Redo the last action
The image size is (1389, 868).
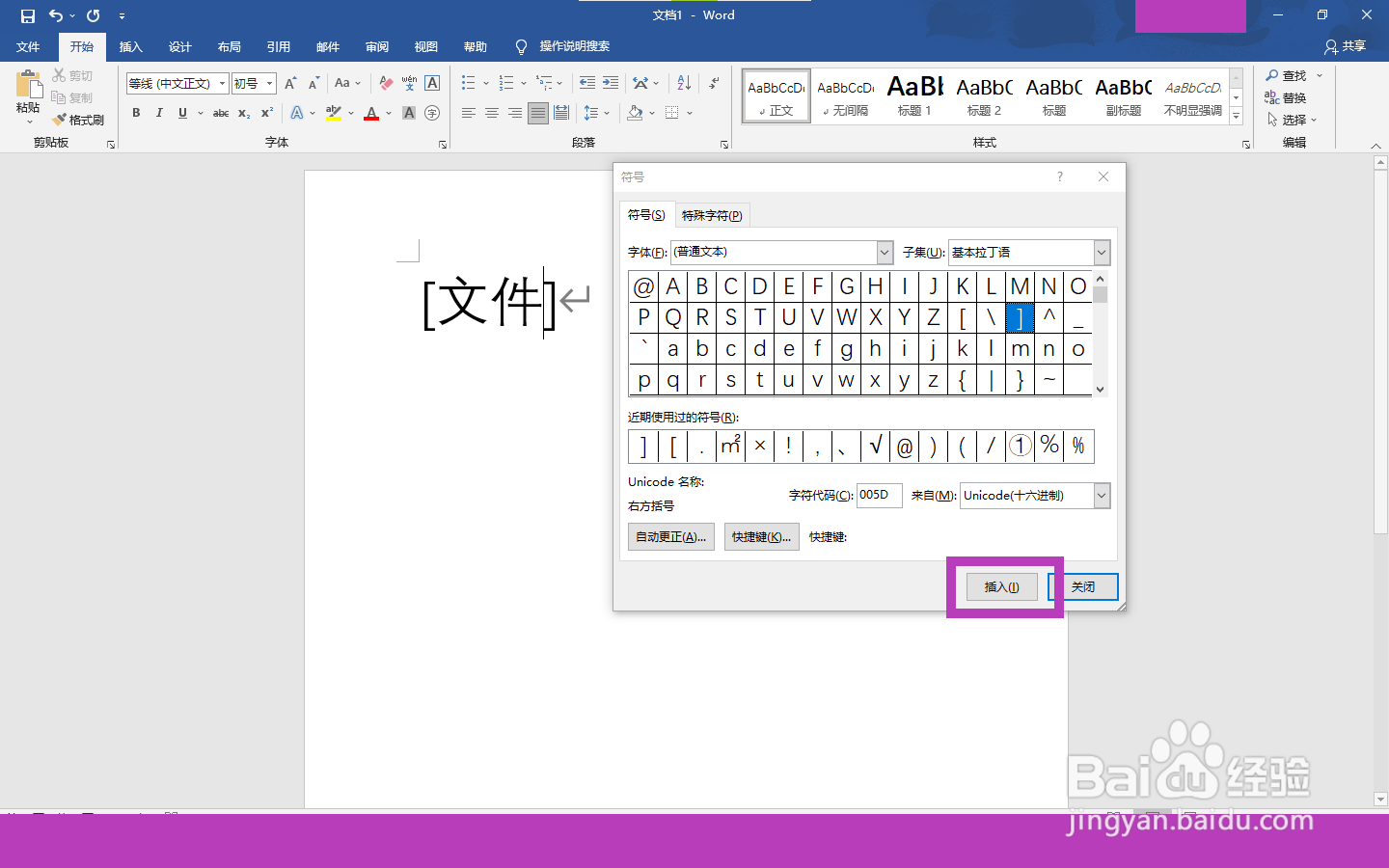94,15
